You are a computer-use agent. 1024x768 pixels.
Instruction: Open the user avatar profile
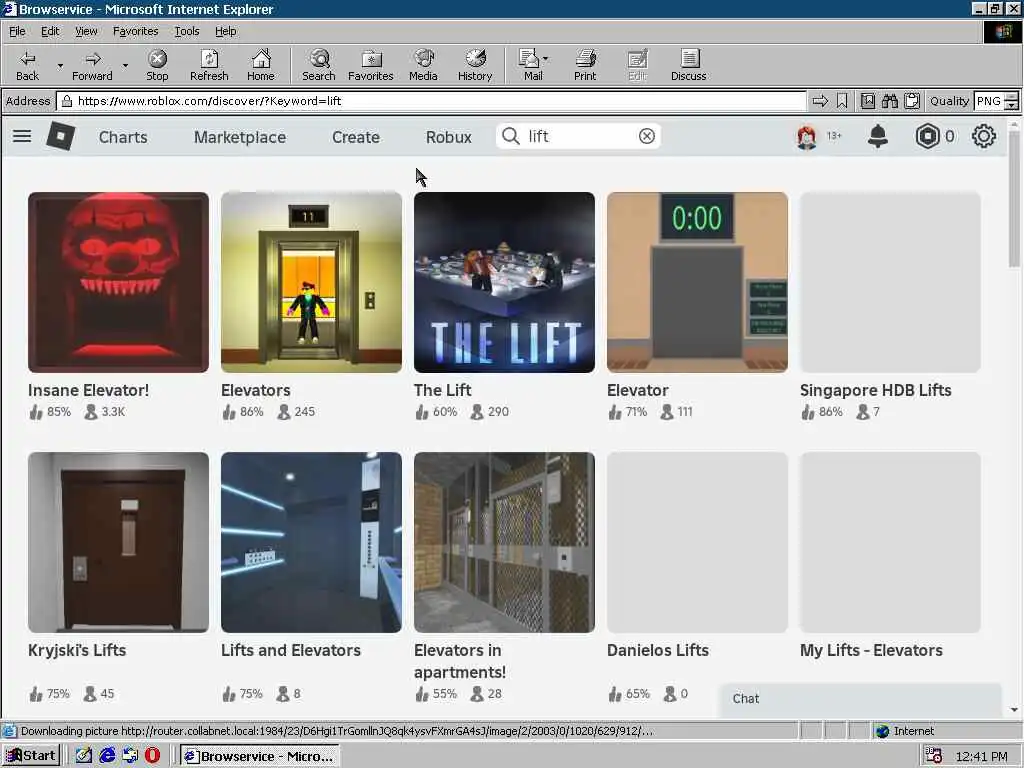pyautogui.click(x=807, y=136)
